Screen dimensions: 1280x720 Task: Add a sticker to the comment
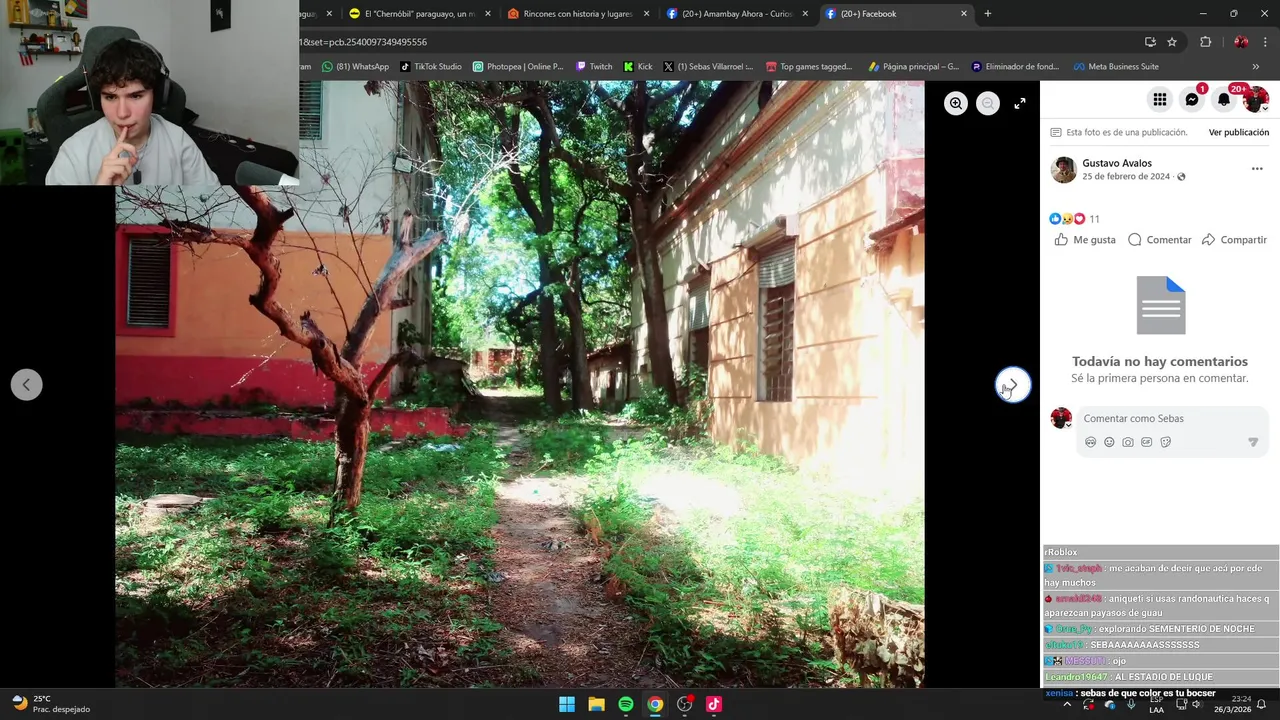(1166, 442)
